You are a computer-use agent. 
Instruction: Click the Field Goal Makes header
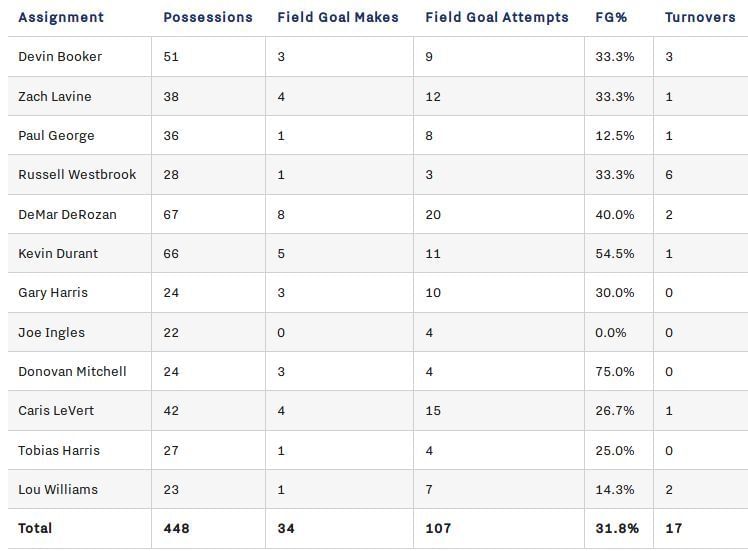click(x=338, y=17)
